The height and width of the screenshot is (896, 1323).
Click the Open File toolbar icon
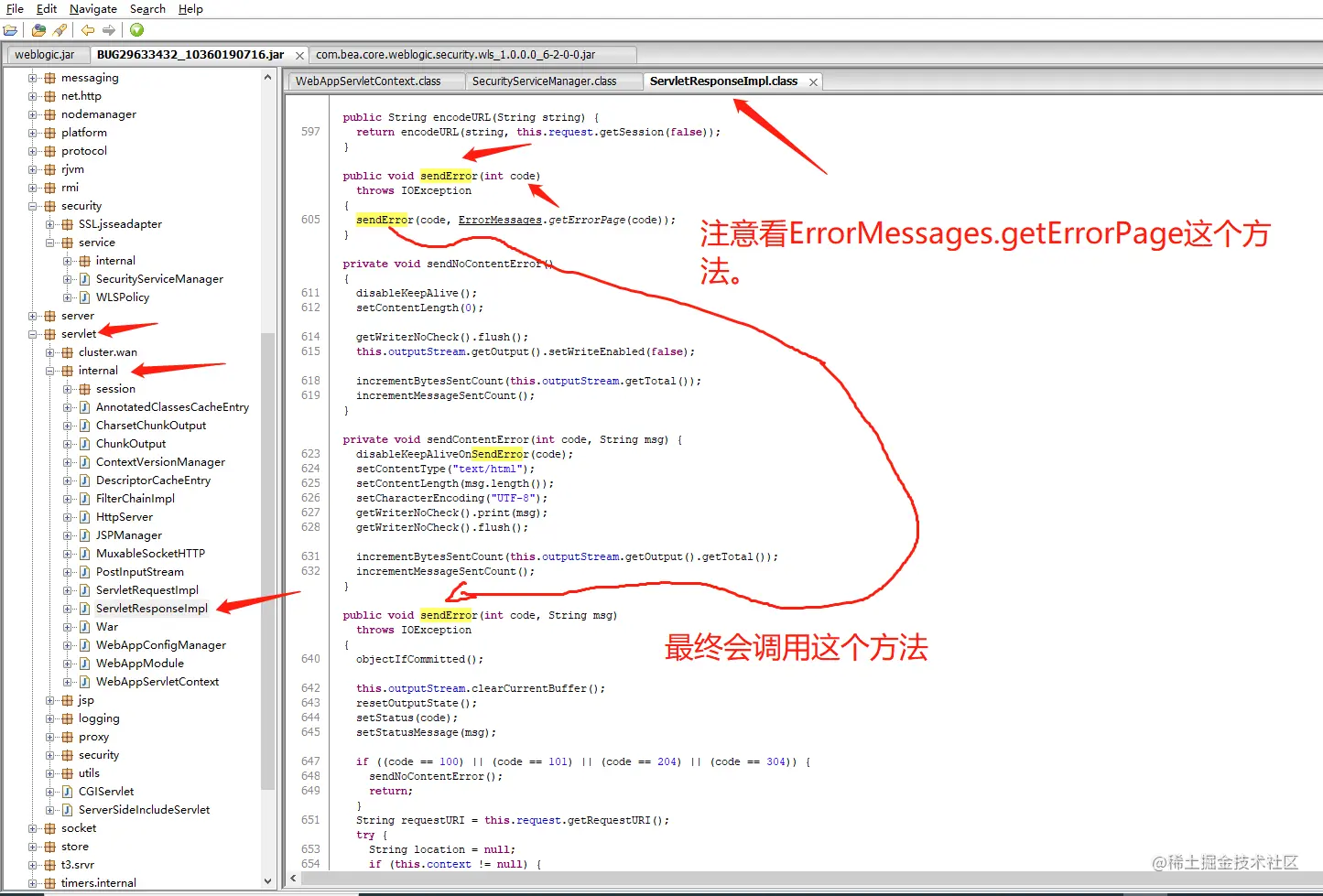12,29
